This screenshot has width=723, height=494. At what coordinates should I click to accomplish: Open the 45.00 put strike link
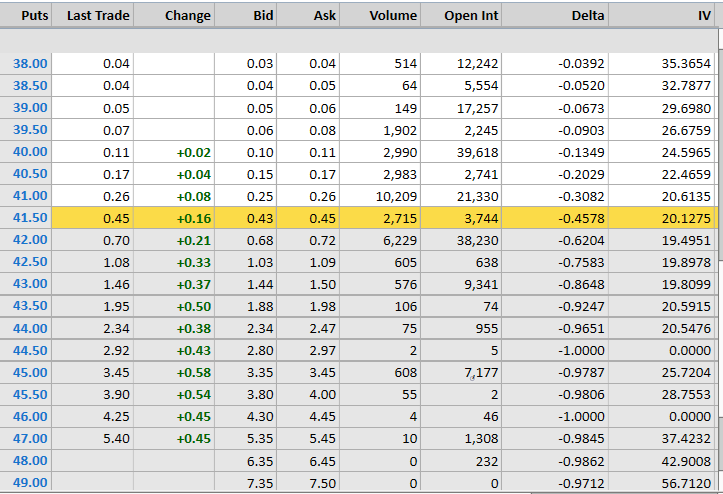(30, 372)
